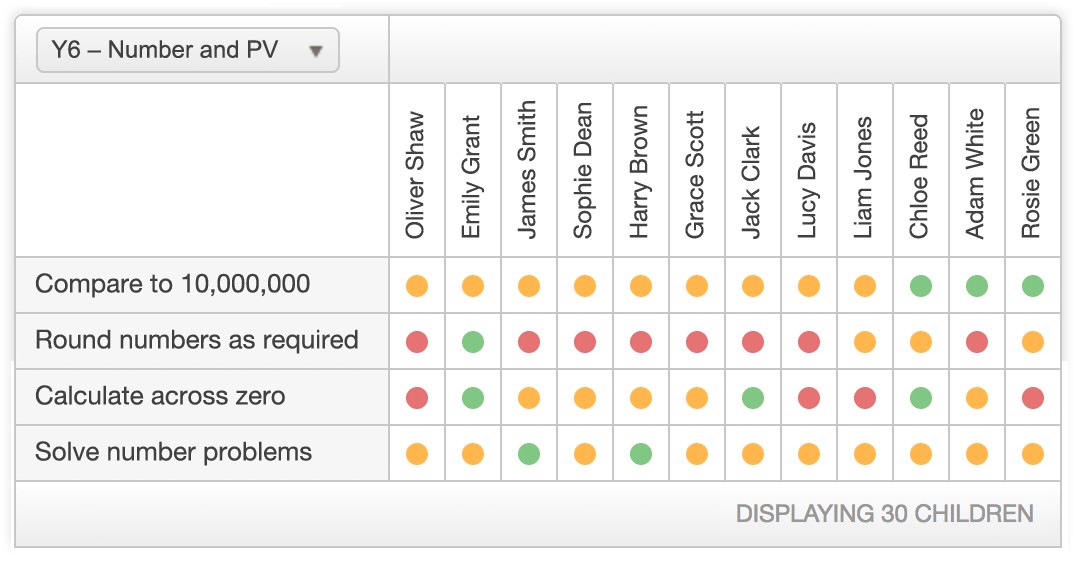Click the Harry Brown column header
Image resolution: width=1076 pixels, height=562 pixels.
pos(639,172)
